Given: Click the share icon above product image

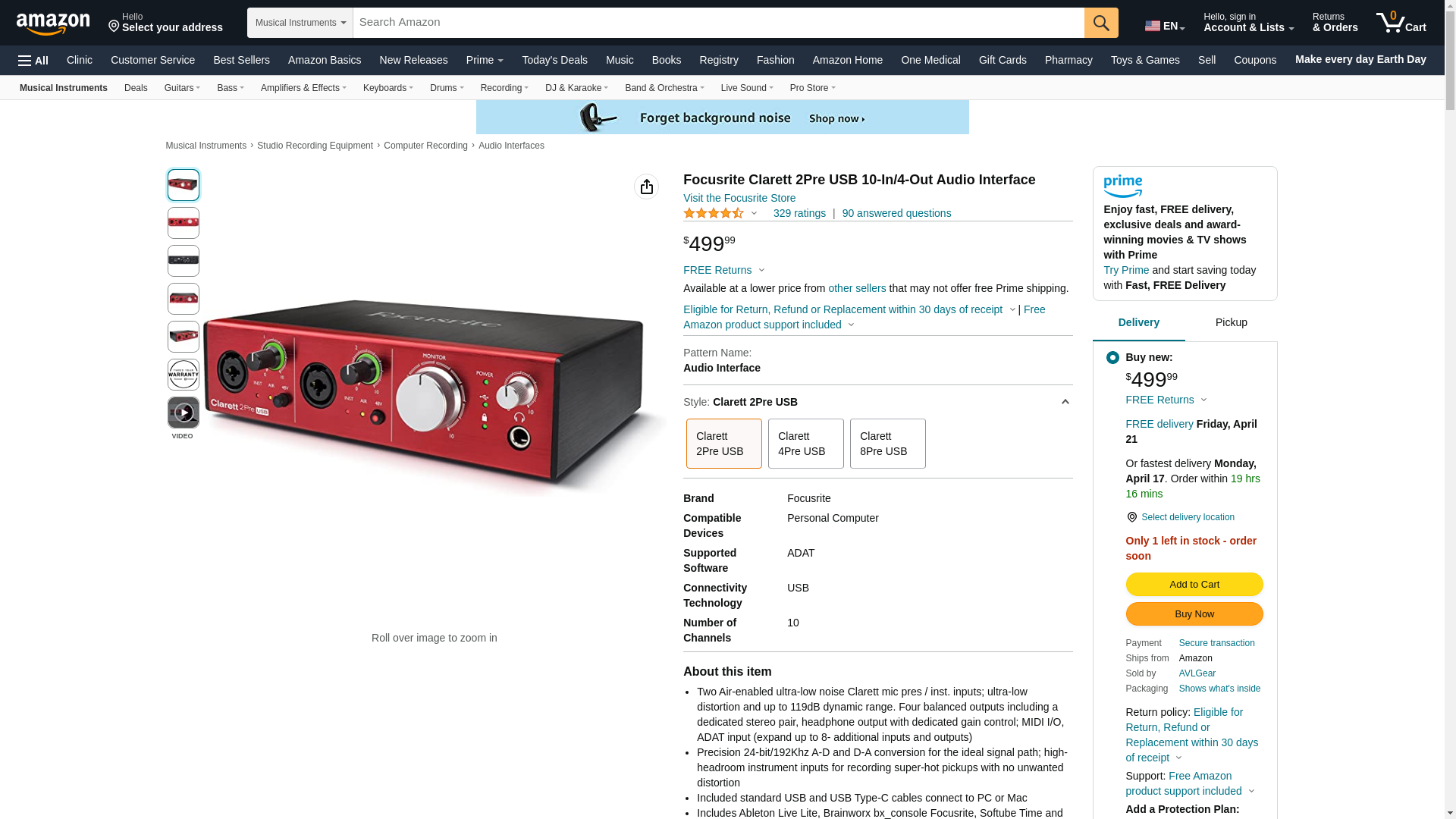Looking at the screenshot, I should pos(646,187).
